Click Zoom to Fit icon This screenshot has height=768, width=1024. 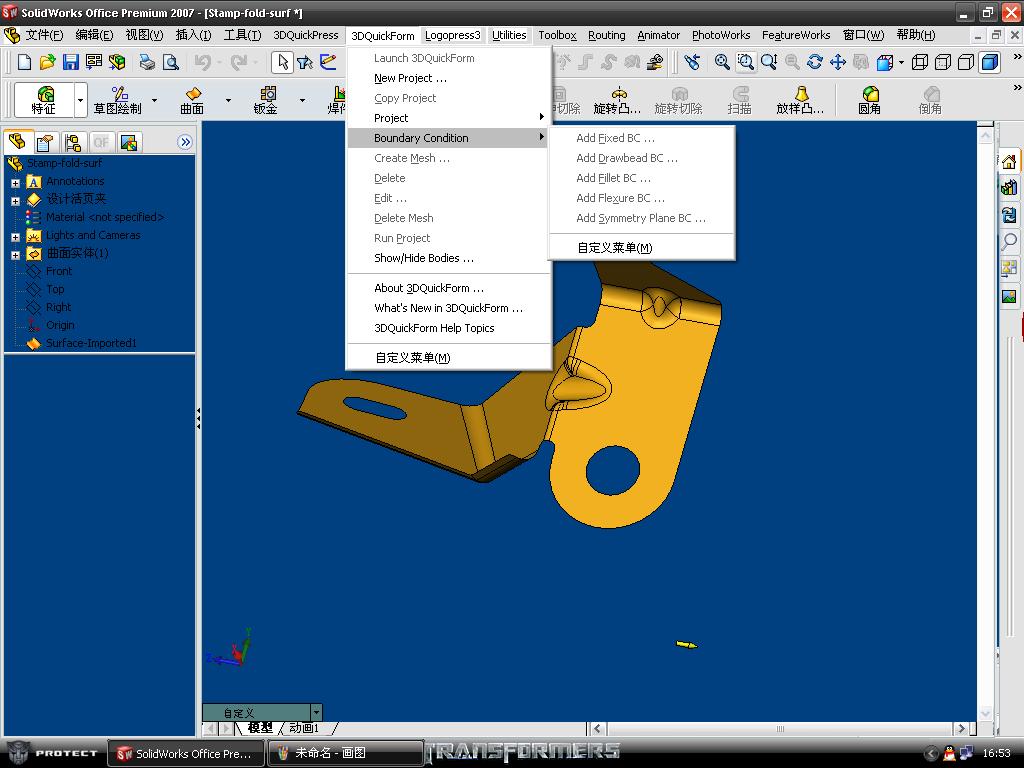(x=722, y=62)
